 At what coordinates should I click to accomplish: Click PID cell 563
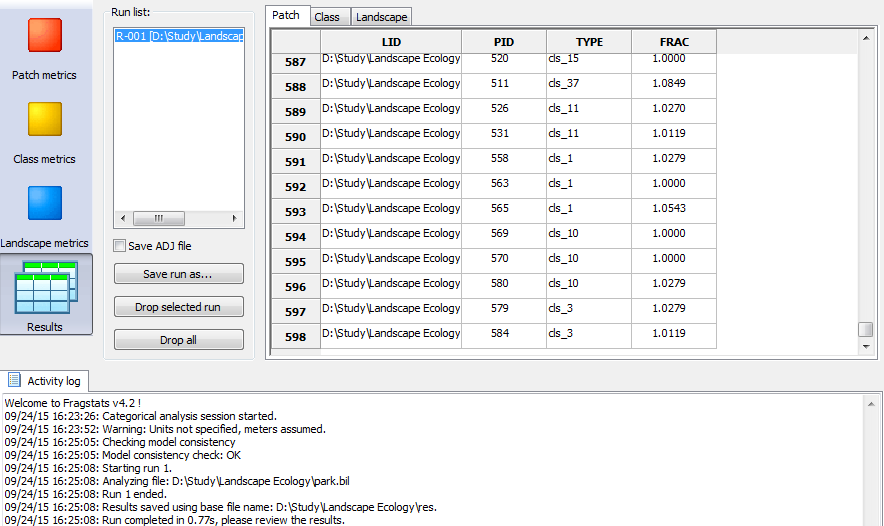coord(504,187)
